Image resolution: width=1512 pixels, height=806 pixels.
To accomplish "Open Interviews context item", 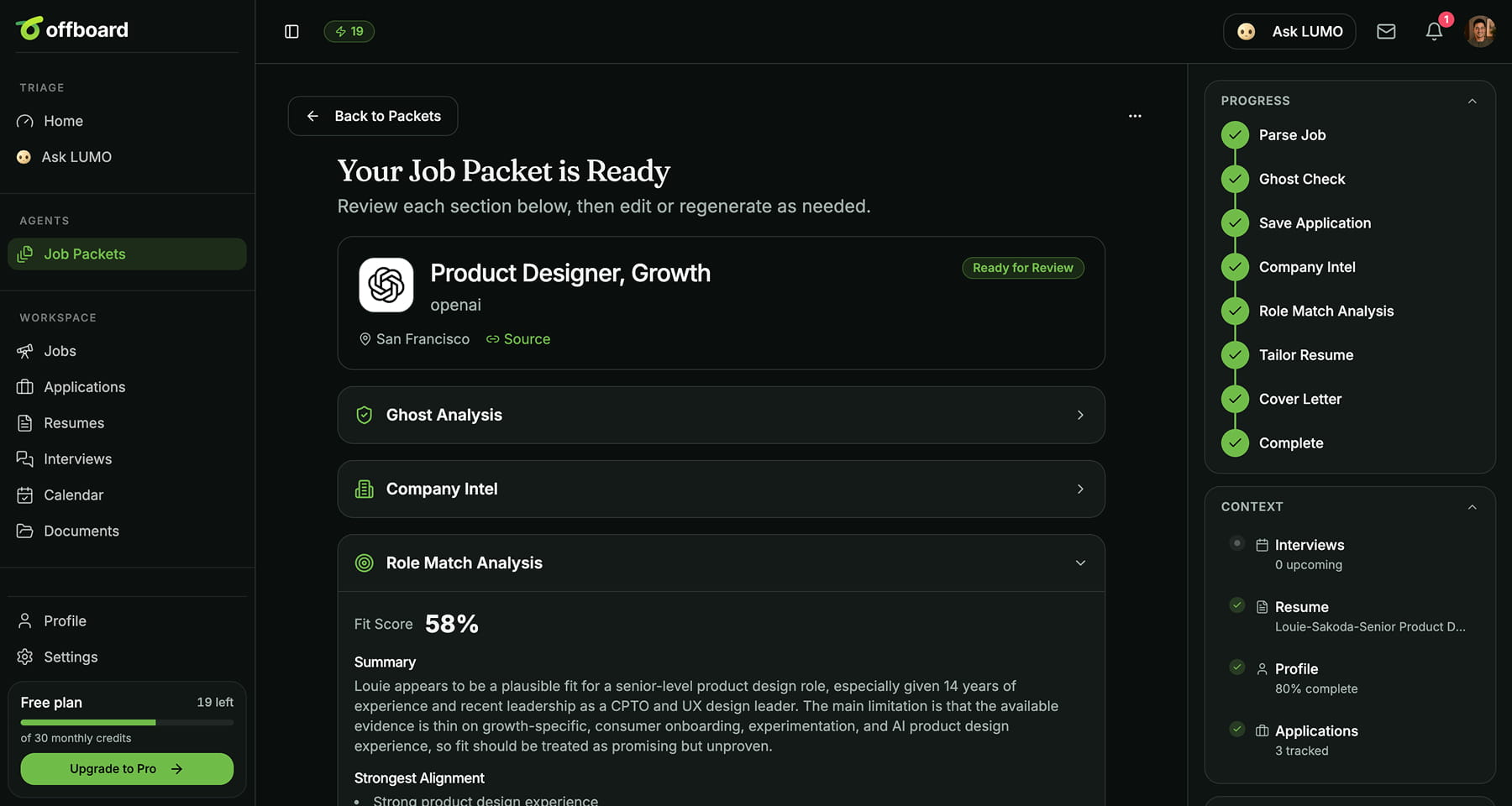I will 1349,554.
